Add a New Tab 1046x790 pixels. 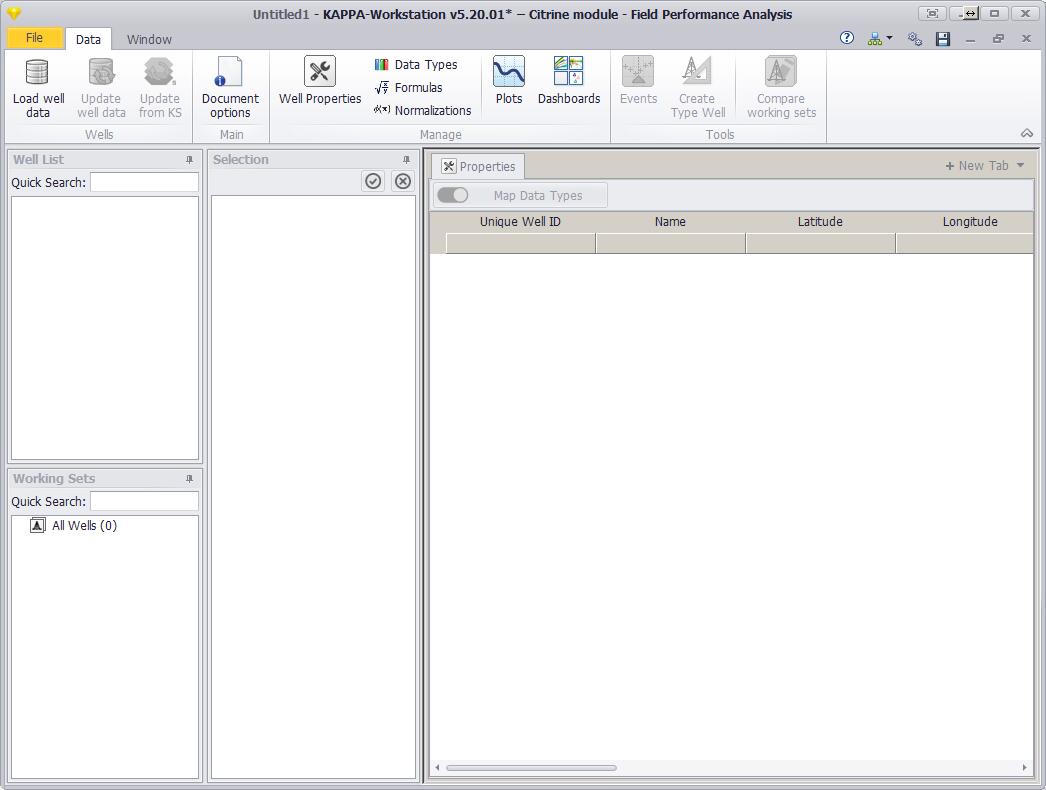click(x=977, y=165)
